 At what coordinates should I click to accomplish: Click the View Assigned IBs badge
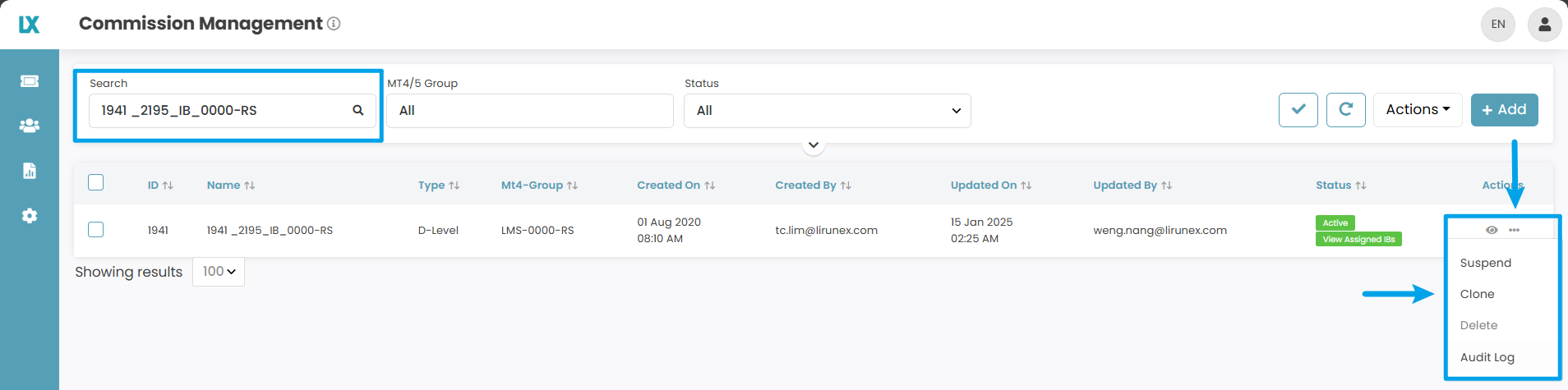pos(1358,240)
